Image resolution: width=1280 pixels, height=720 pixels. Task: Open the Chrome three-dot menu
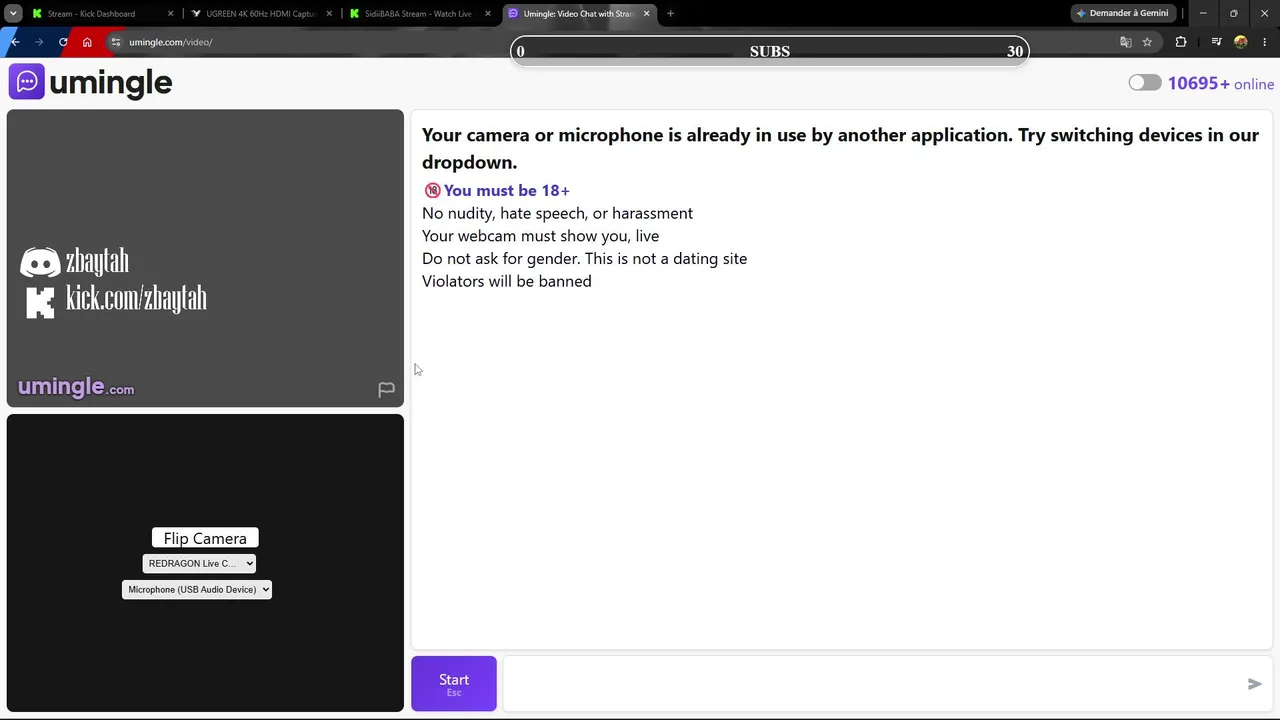1265,42
